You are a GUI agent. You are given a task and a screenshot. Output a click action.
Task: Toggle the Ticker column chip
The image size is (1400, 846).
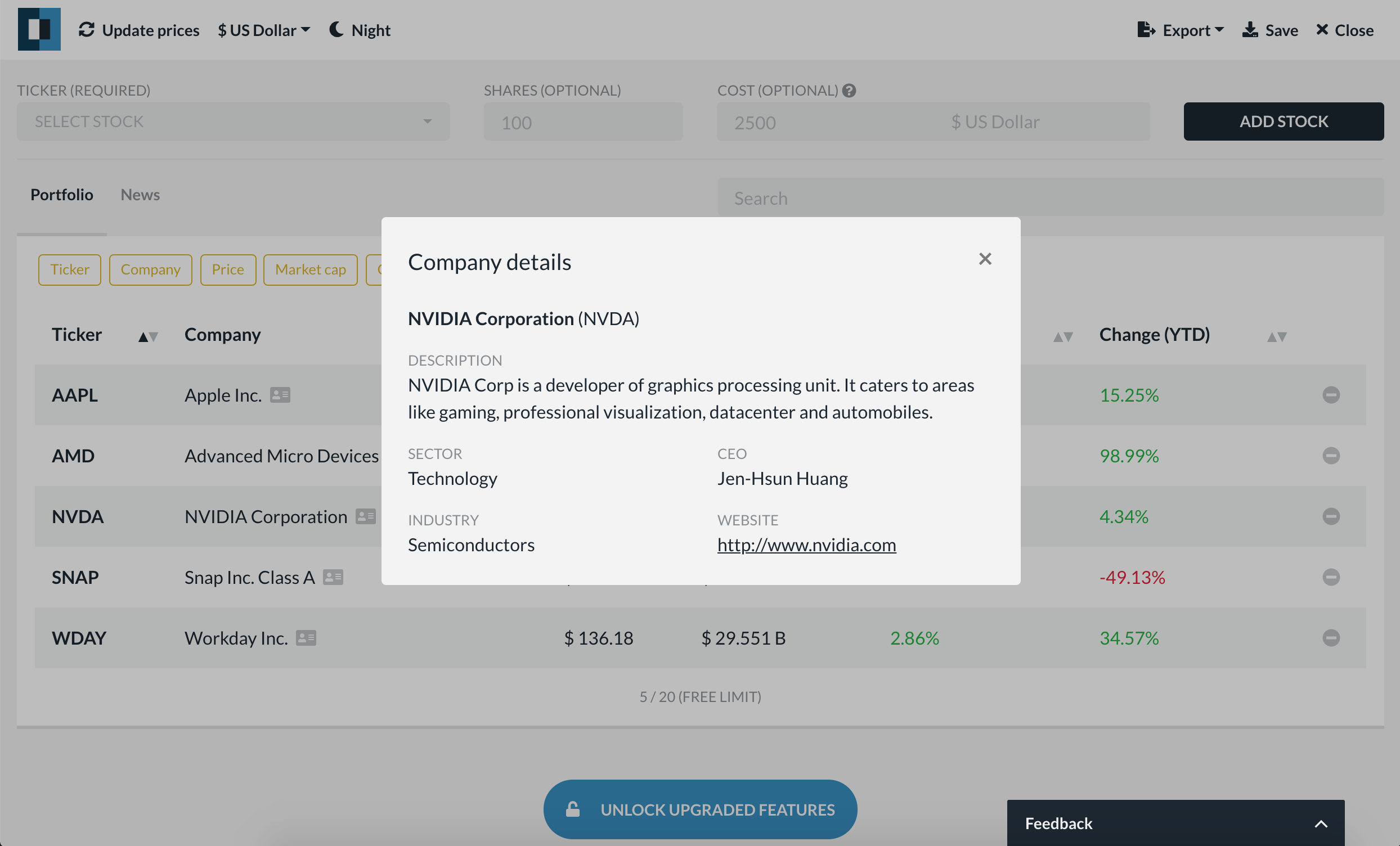[x=69, y=269]
